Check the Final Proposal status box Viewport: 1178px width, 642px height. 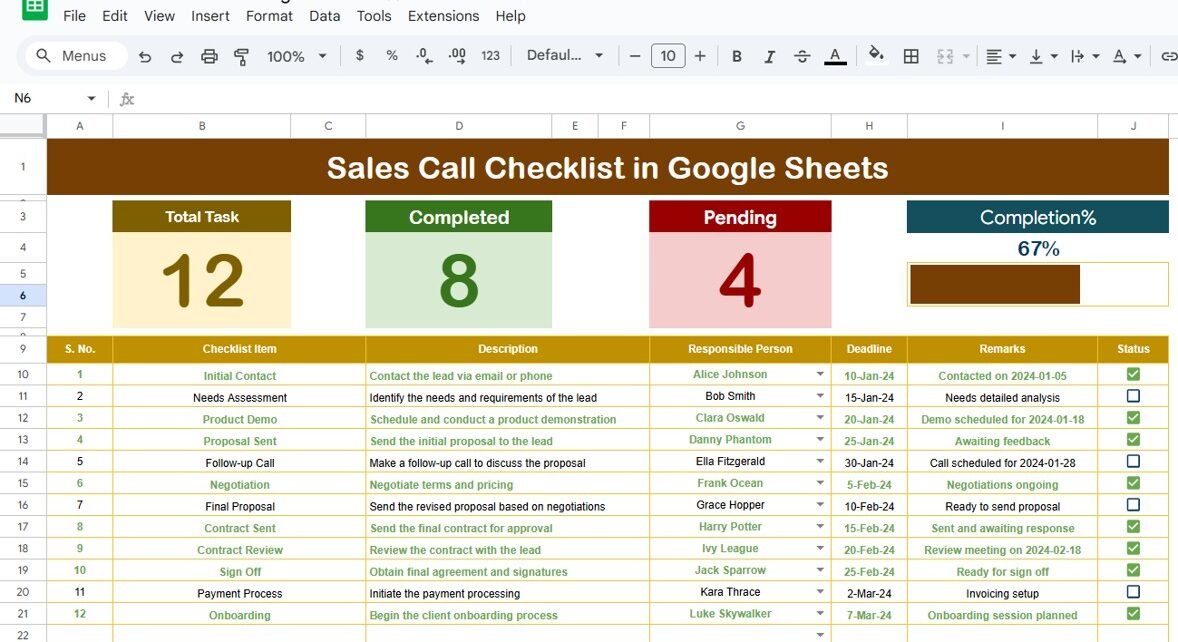coord(1133,505)
